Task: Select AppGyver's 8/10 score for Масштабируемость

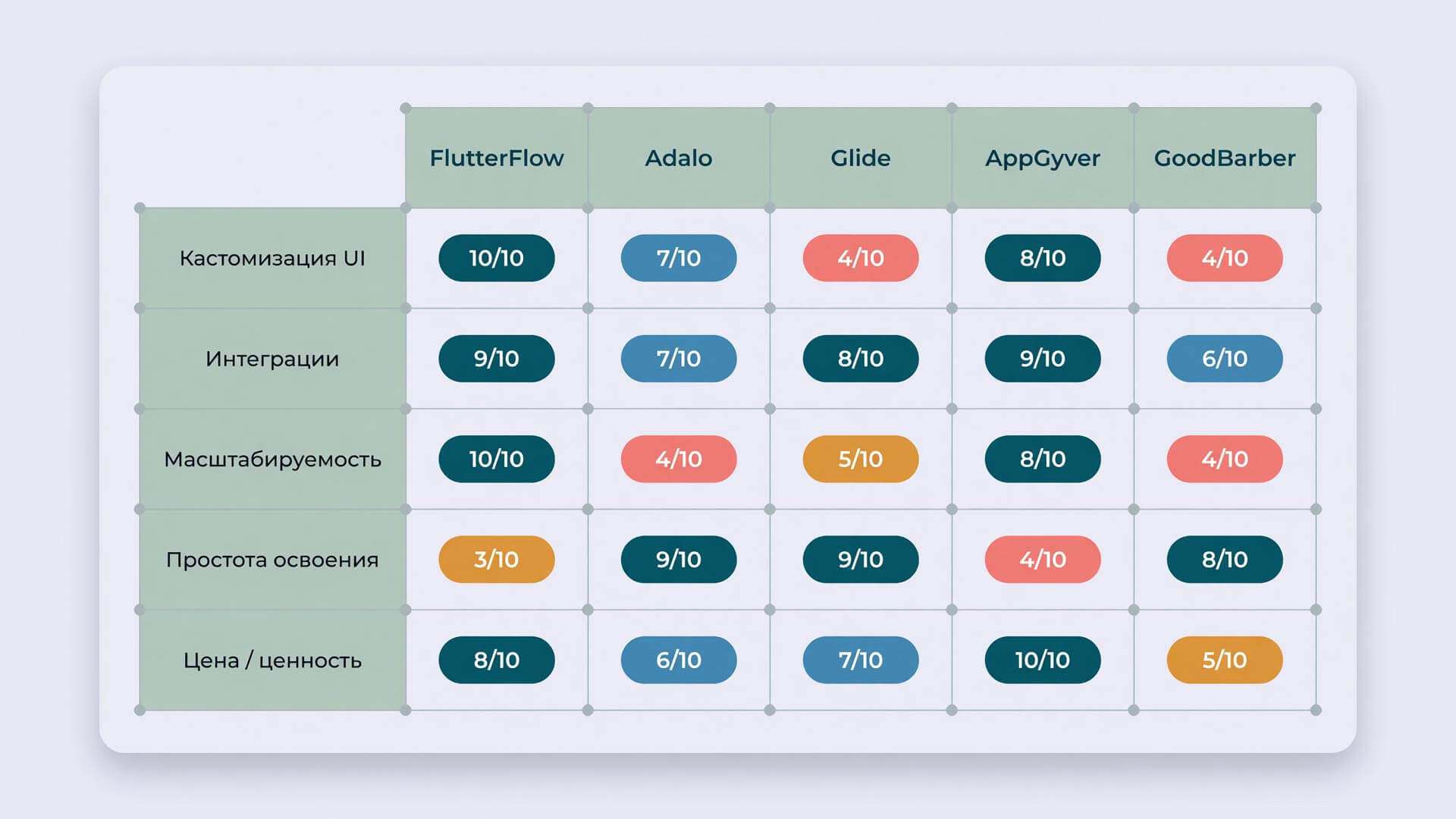Action: point(1043,459)
